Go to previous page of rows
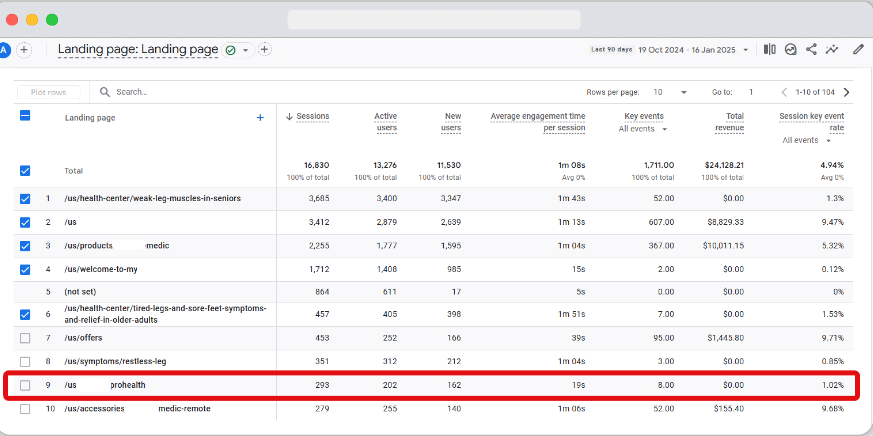Viewport: 873px width, 436px height. 784,92
